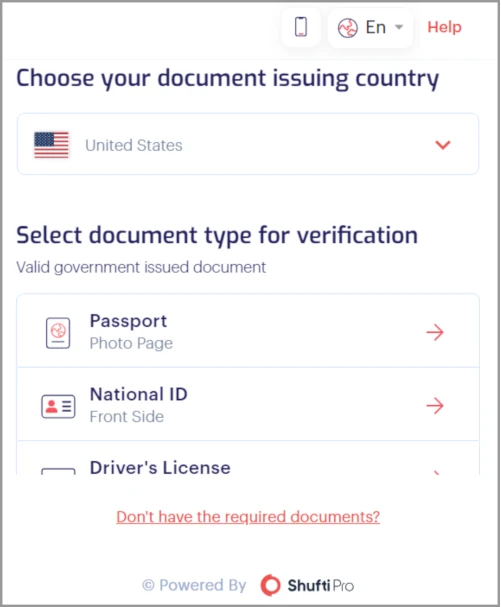The image size is (501, 607).
Task: Click the Photo Page subtitle under Passport
Action: [131, 343]
